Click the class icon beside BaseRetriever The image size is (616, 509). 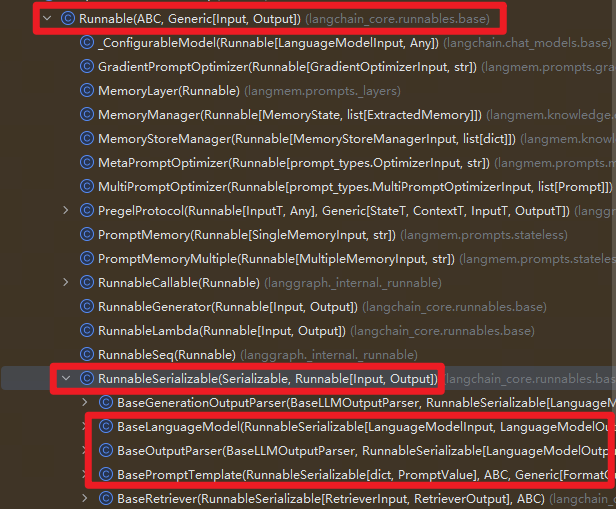[106, 498]
